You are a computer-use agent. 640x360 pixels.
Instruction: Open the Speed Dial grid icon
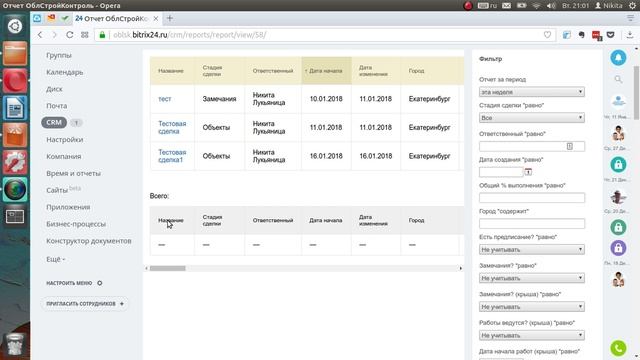point(84,35)
